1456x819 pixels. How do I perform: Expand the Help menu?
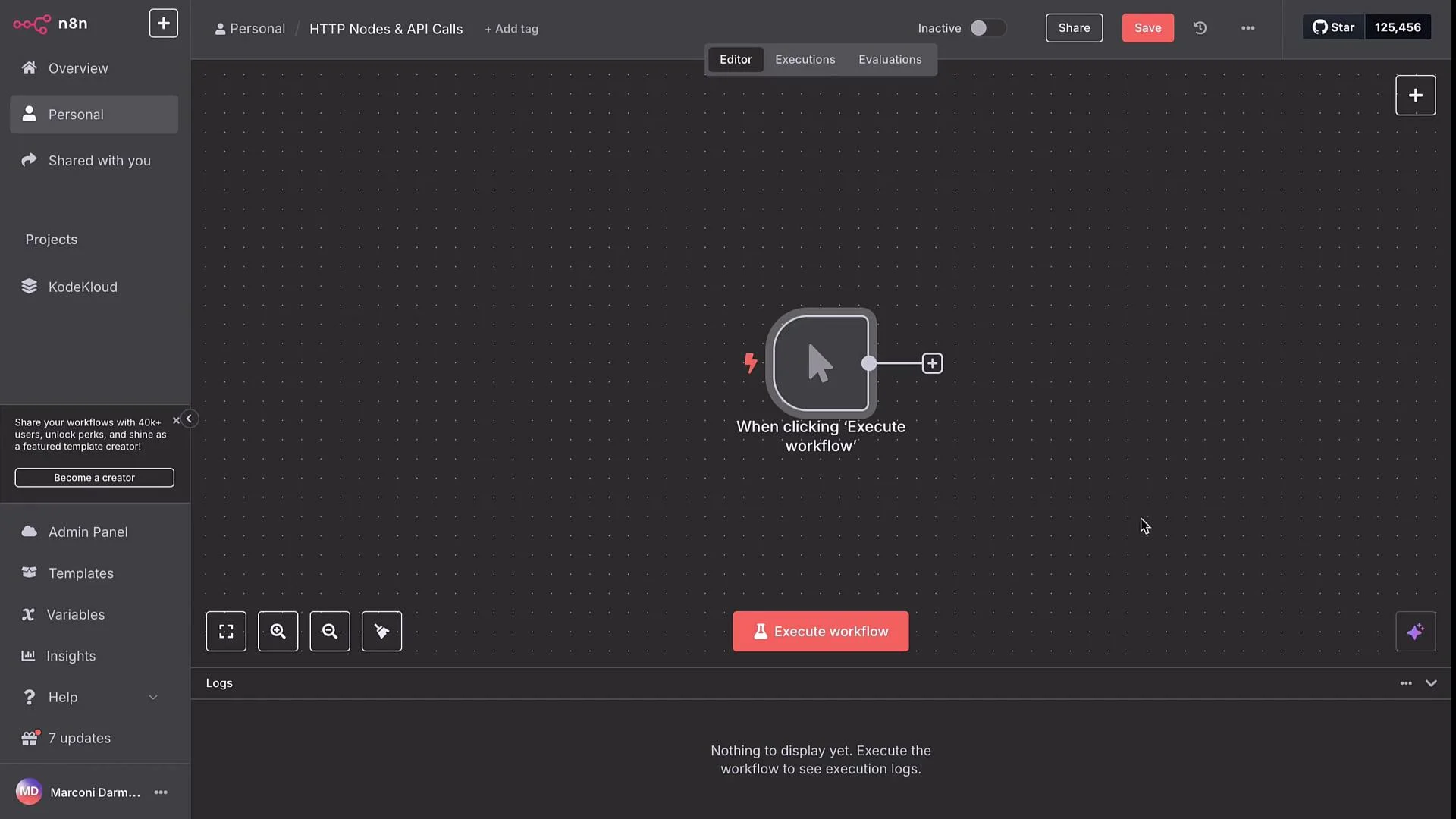(94, 698)
